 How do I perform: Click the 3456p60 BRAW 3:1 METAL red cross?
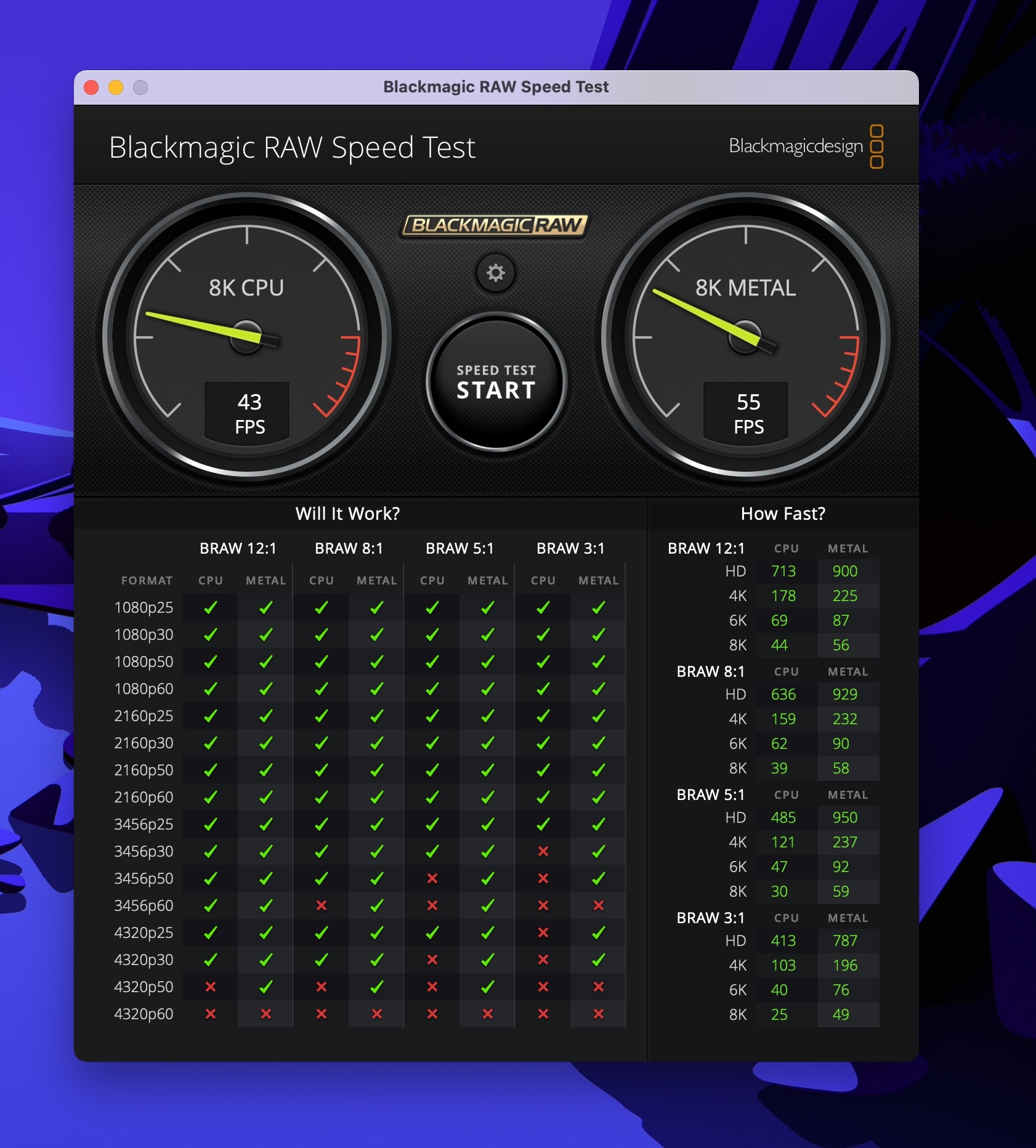click(x=598, y=905)
